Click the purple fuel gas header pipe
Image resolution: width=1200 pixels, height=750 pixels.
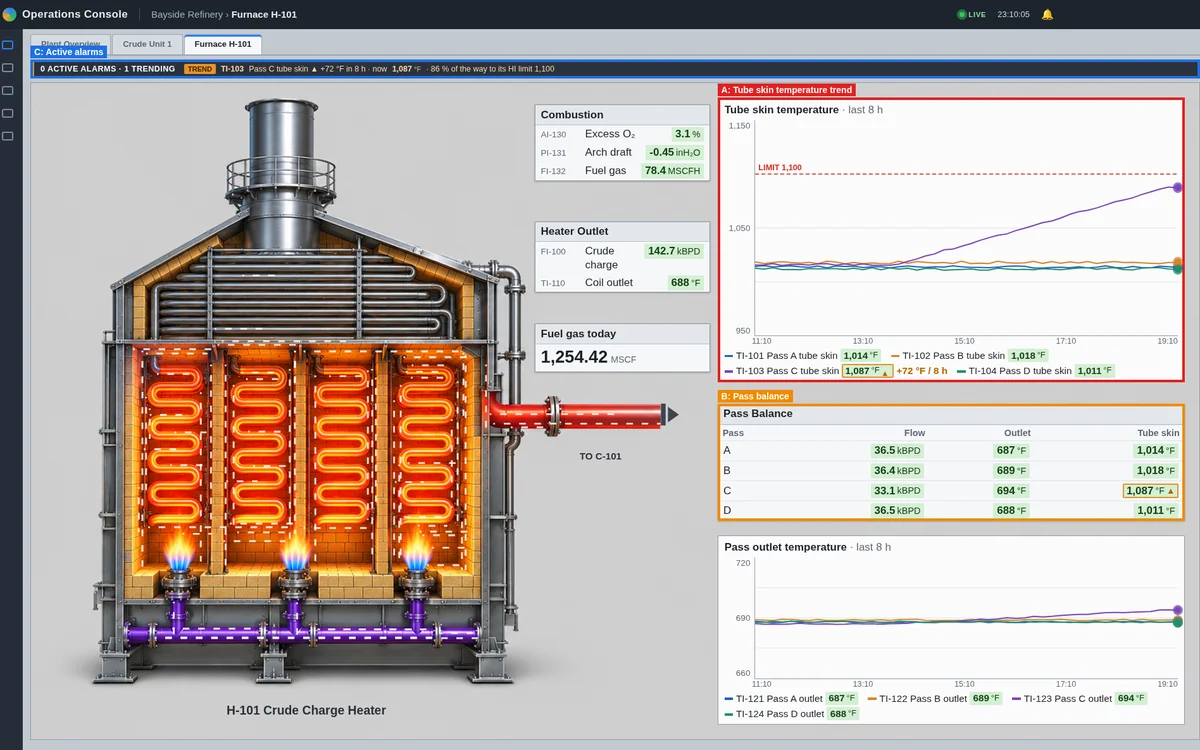point(300,633)
